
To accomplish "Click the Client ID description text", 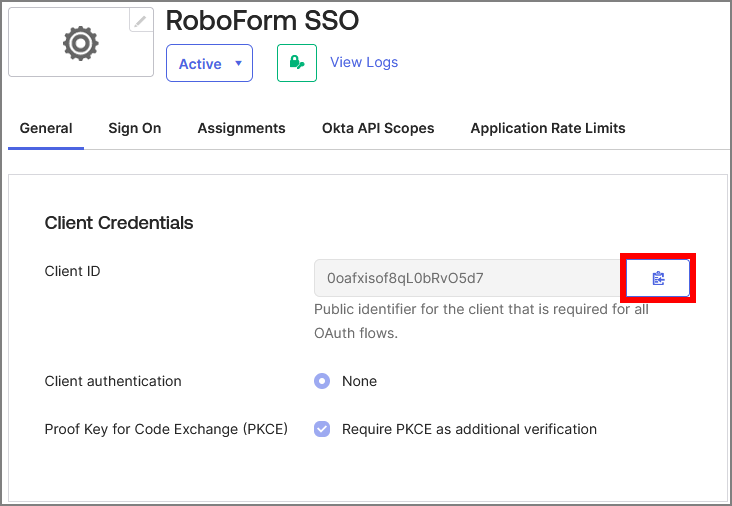I will (x=481, y=321).
